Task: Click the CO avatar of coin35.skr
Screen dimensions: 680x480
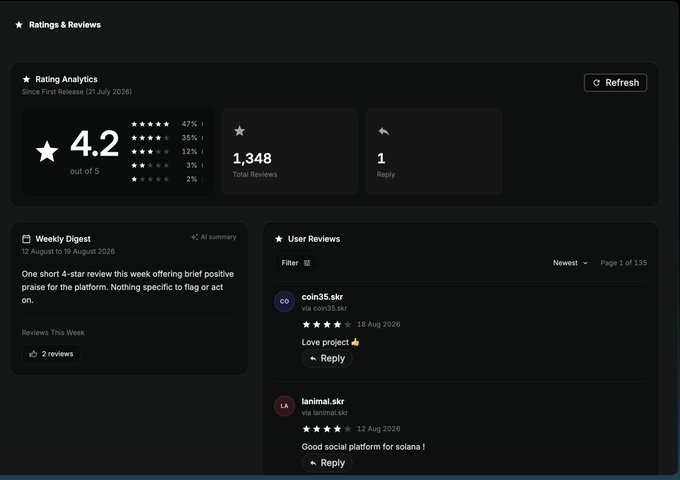Action: (x=284, y=301)
